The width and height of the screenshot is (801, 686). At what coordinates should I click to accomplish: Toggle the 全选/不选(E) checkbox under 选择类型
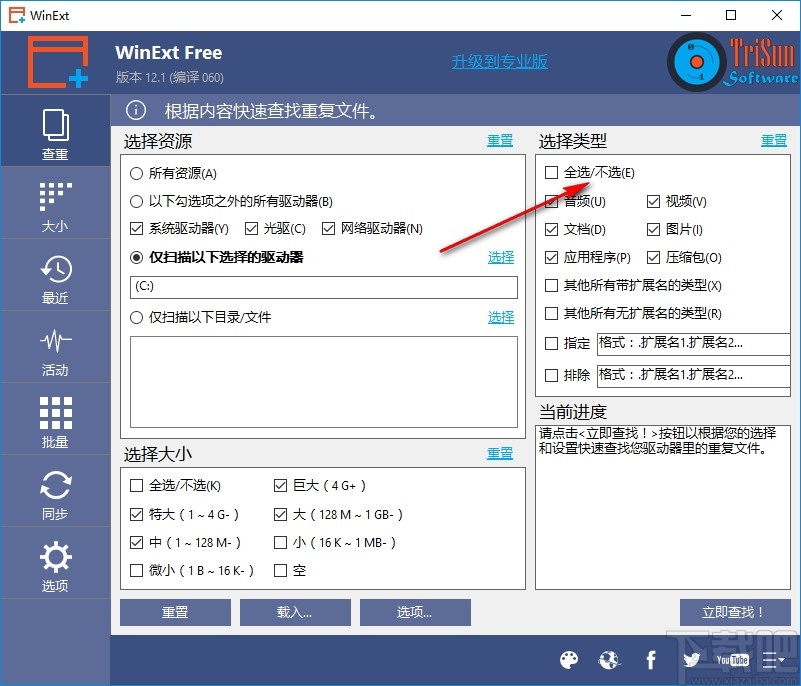551,172
